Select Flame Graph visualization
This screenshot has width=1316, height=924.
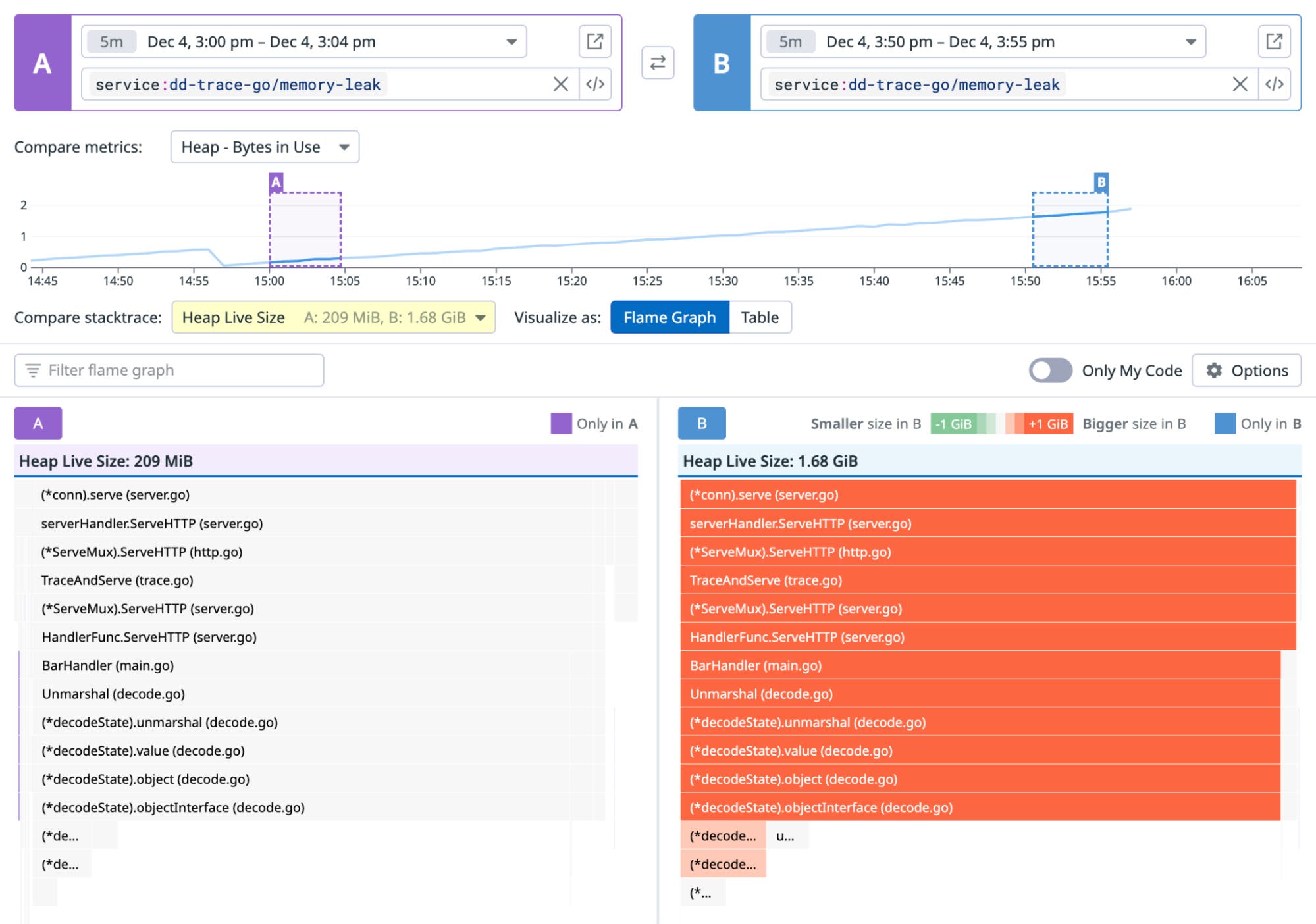[670, 317]
